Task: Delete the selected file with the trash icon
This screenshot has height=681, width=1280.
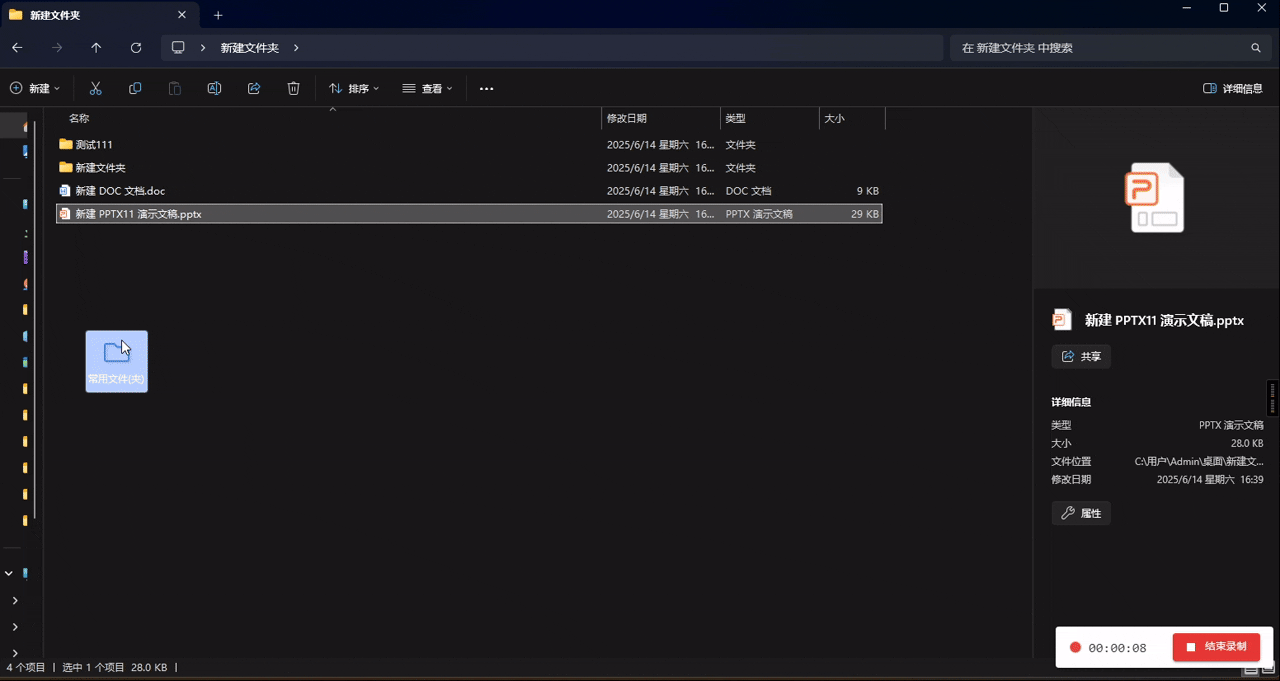Action: (293, 89)
